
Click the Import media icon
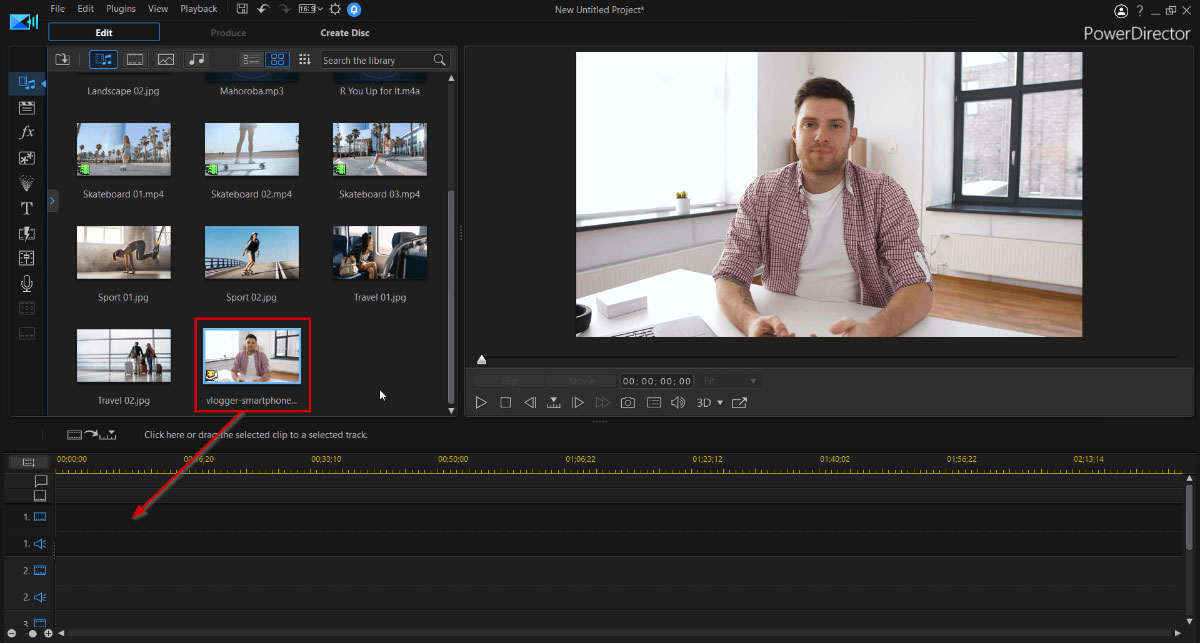pyautogui.click(x=63, y=60)
